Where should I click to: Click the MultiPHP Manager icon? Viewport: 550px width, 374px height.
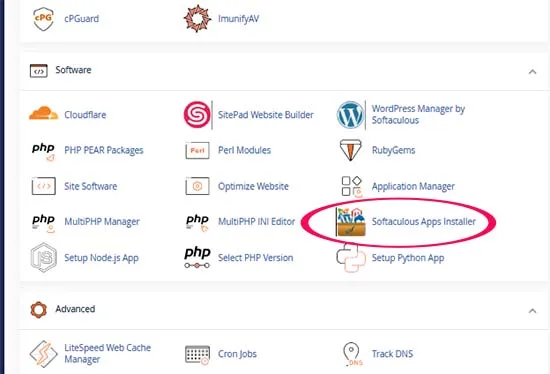(x=43, y=223)
